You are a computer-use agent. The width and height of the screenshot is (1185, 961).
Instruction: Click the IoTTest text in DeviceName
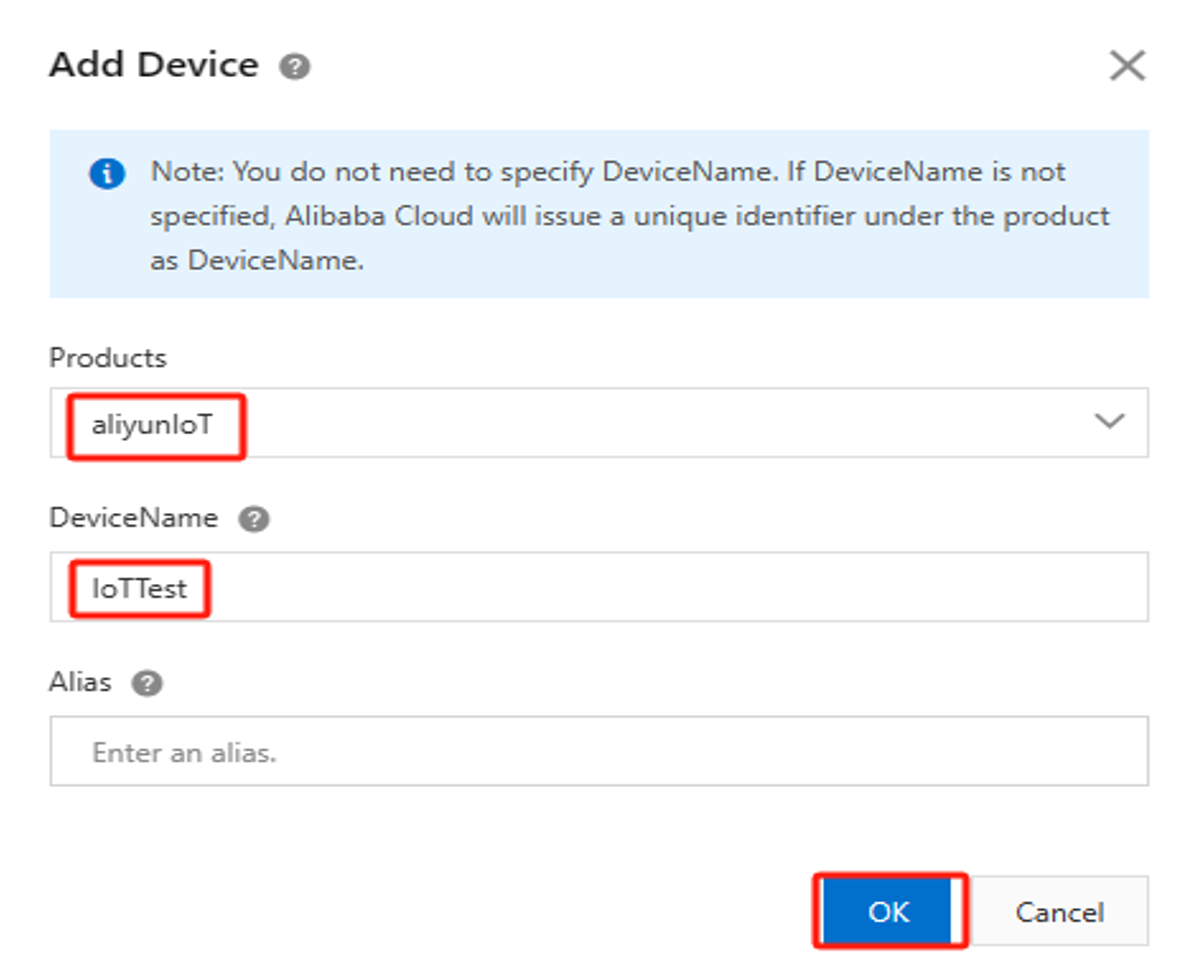[x=139, y=588]
